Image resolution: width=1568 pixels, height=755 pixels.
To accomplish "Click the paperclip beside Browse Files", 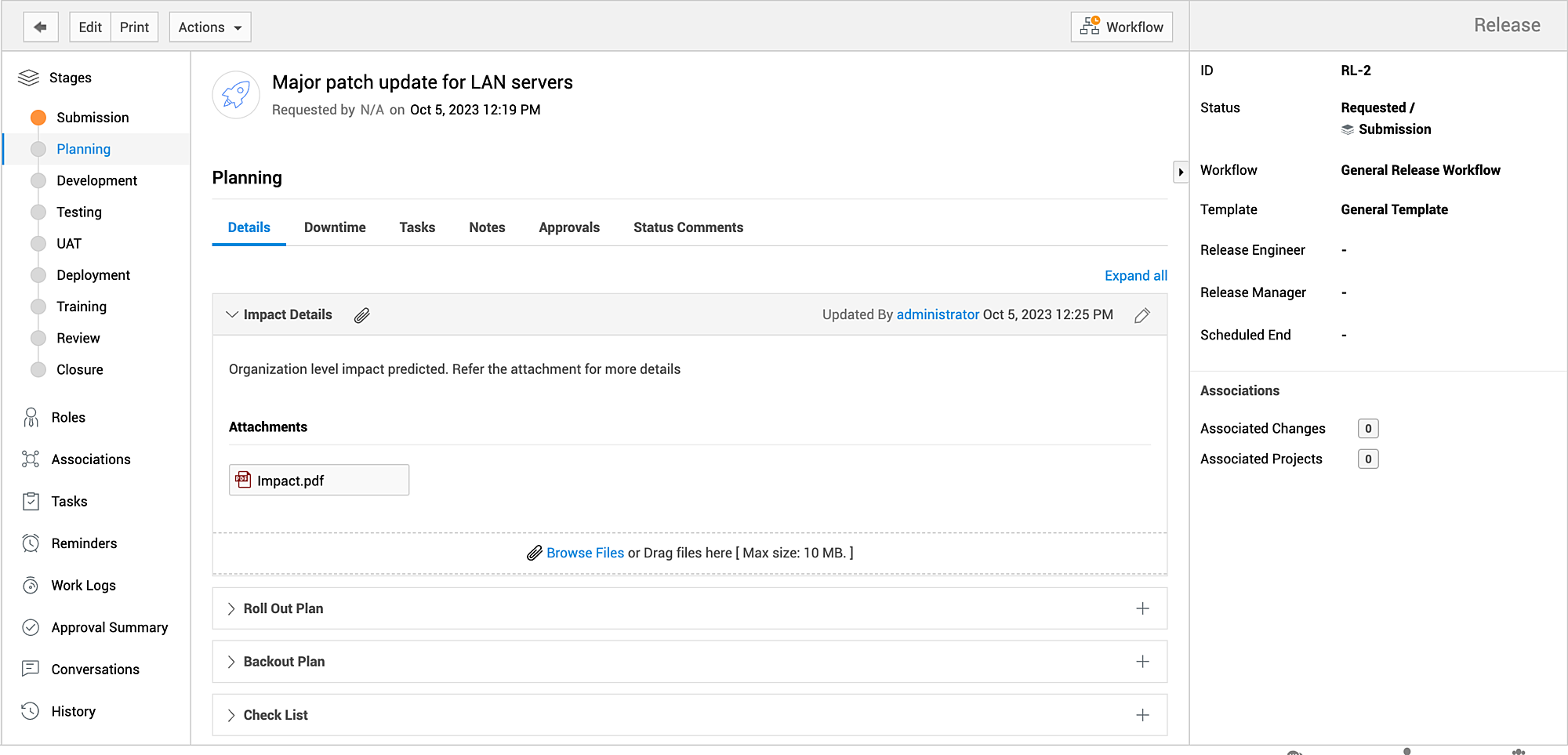I will point(535,553).
